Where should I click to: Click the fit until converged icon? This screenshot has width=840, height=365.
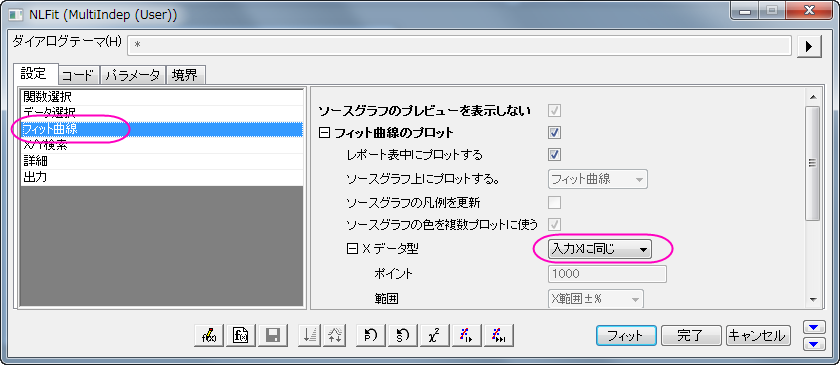pos(499,336)
